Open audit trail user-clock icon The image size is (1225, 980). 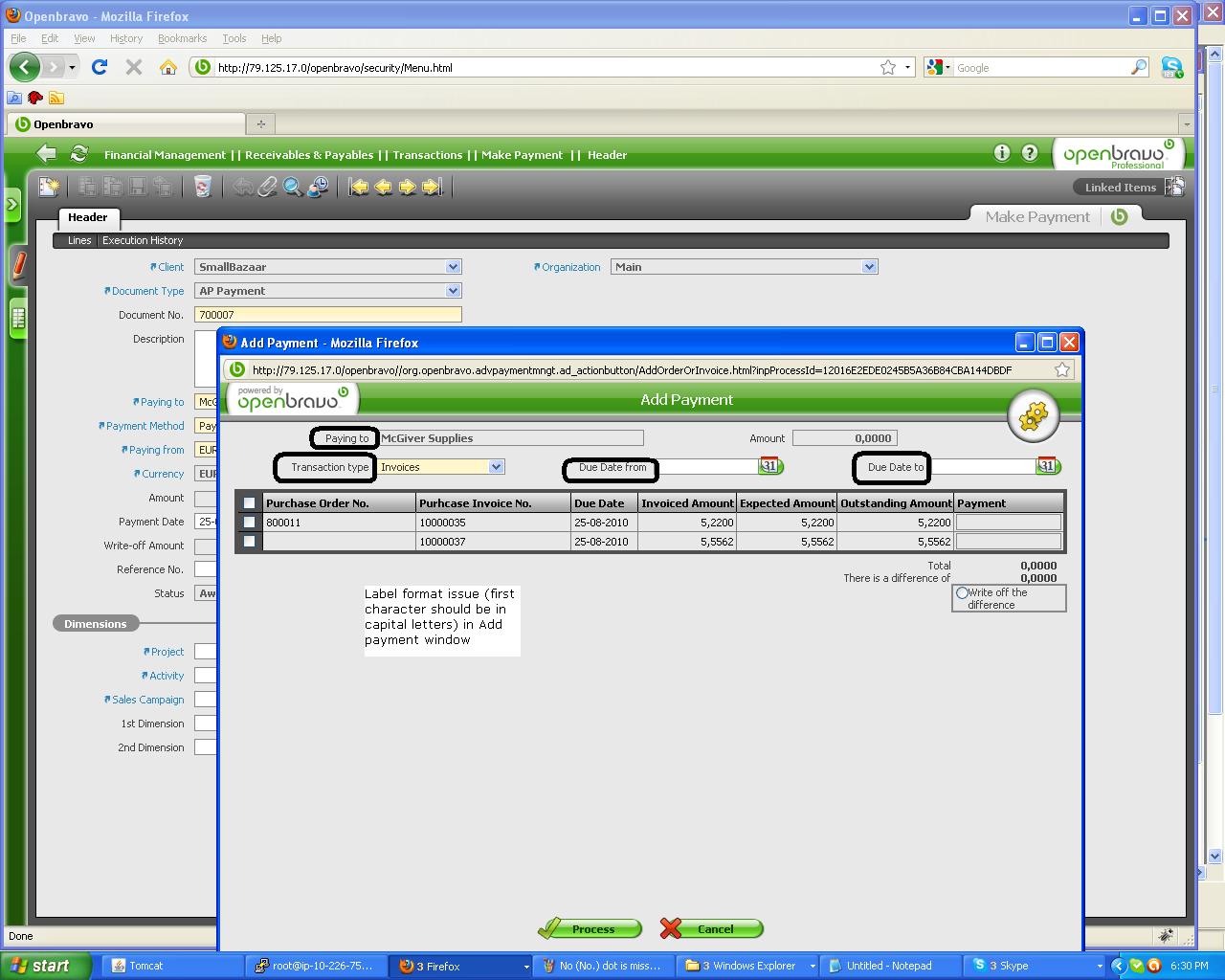(317, 187)
